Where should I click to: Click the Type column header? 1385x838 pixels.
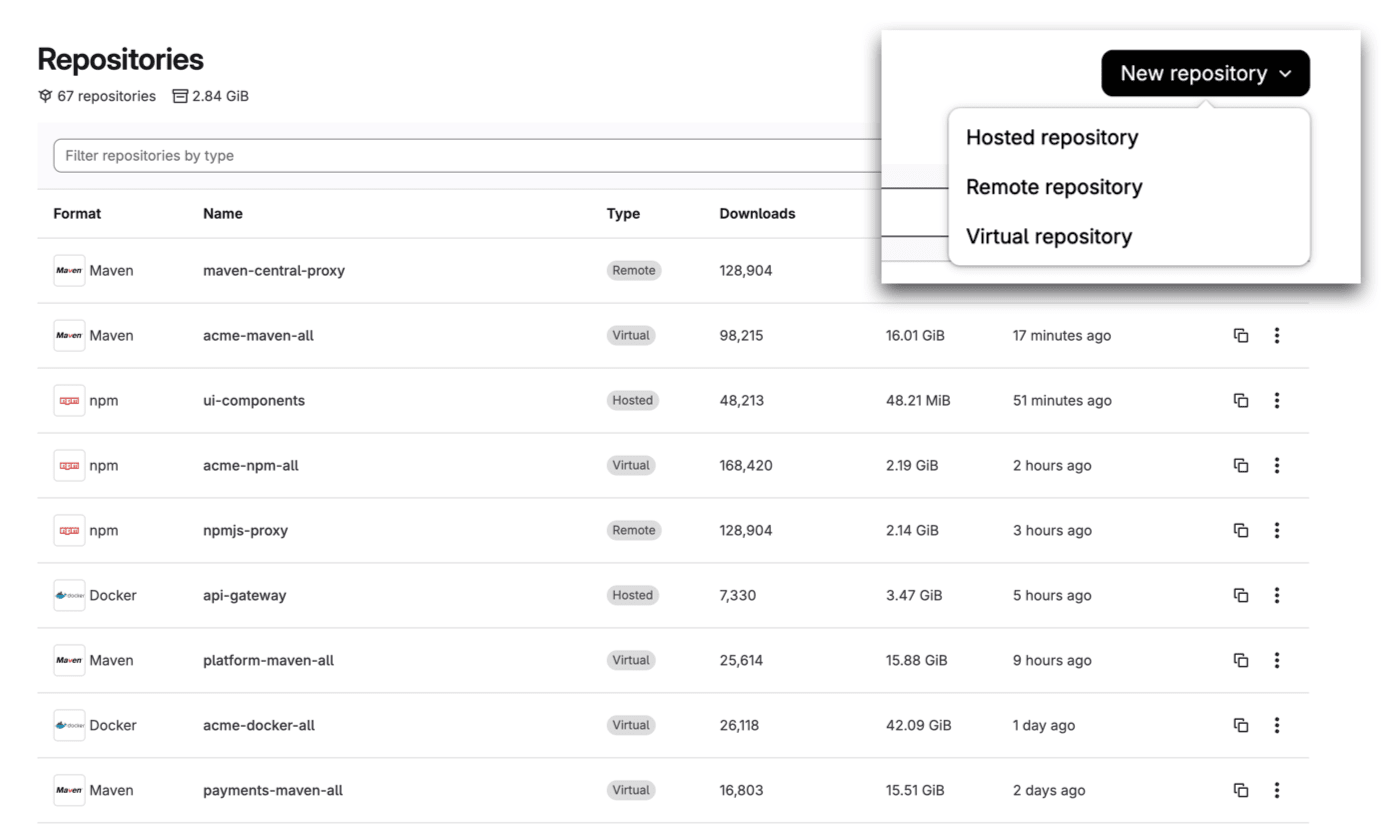coord(623,214)
